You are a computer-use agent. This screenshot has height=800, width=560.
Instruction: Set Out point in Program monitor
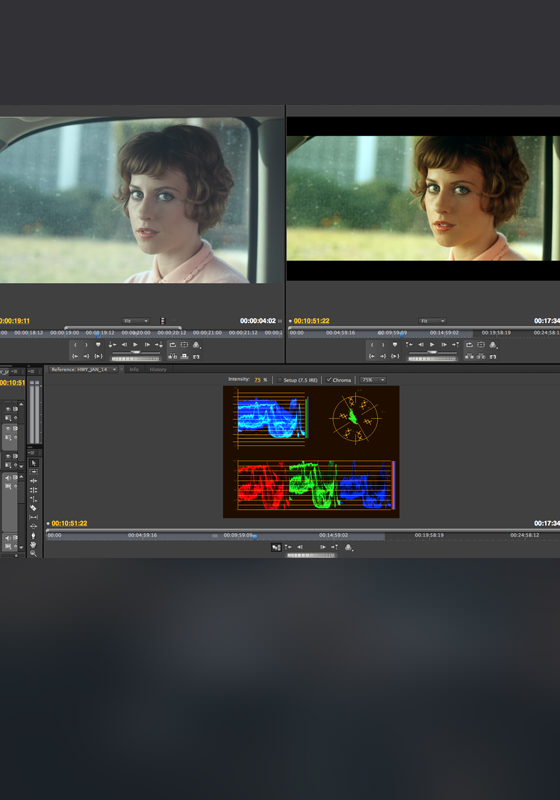point(383,344)
